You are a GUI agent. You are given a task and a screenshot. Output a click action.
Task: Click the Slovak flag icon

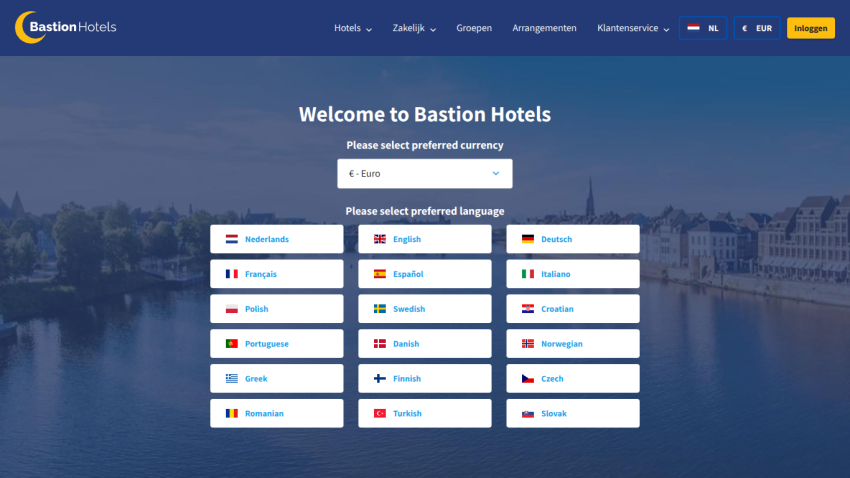point(527,414)
